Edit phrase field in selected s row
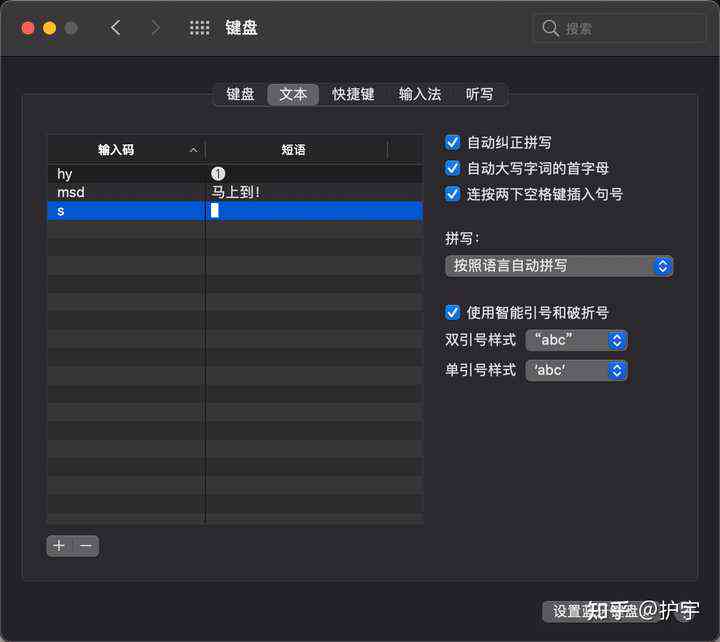 coord(315,211)
